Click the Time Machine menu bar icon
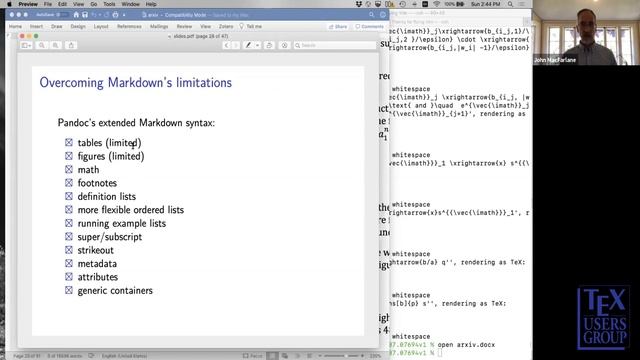640x360 pixels. click(x=402, y=4)
